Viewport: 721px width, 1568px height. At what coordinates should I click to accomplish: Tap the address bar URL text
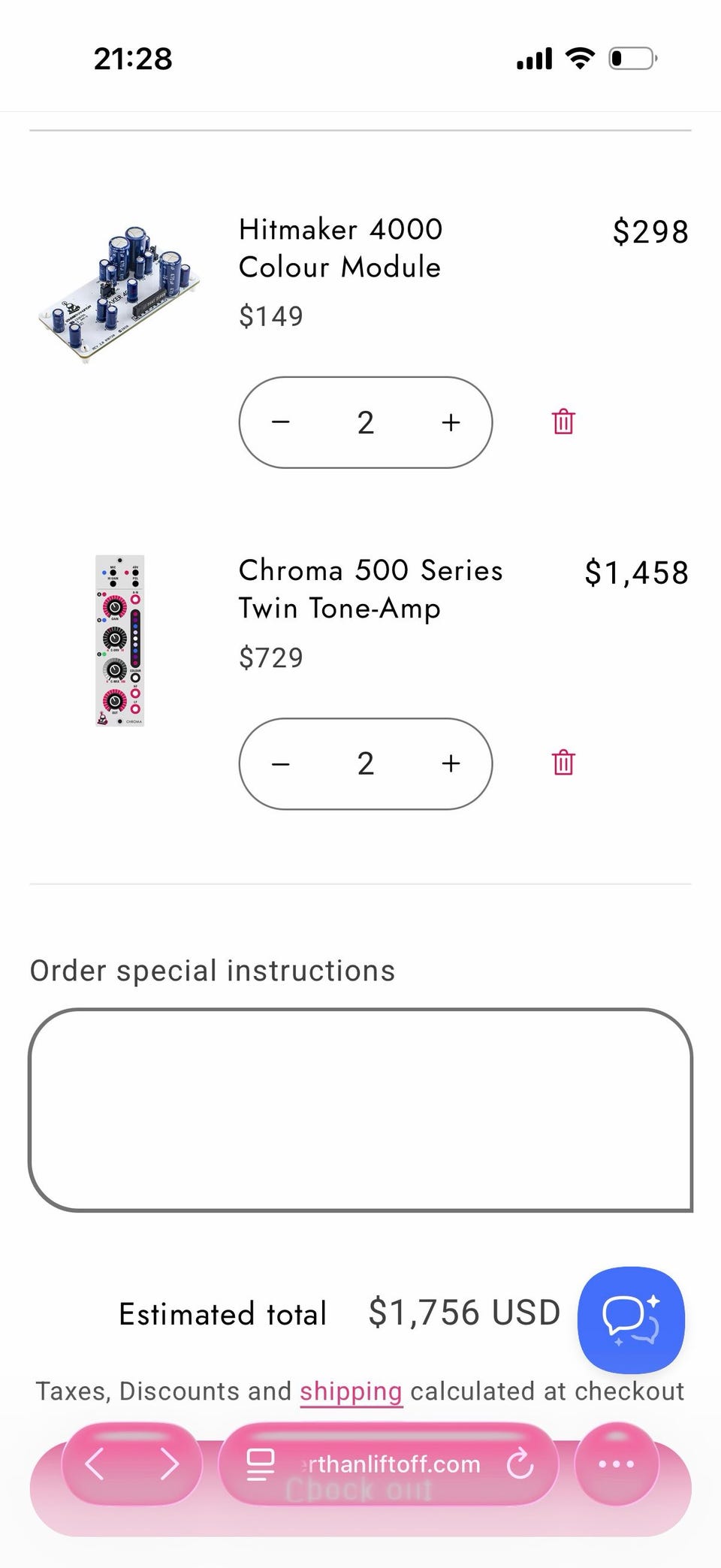389,1464
